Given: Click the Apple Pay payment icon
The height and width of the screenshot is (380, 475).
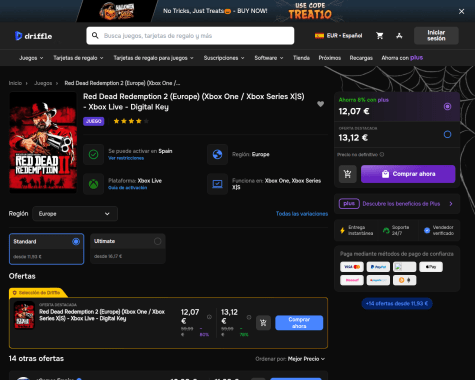Looking at the screenshot, I should [431, 267].
